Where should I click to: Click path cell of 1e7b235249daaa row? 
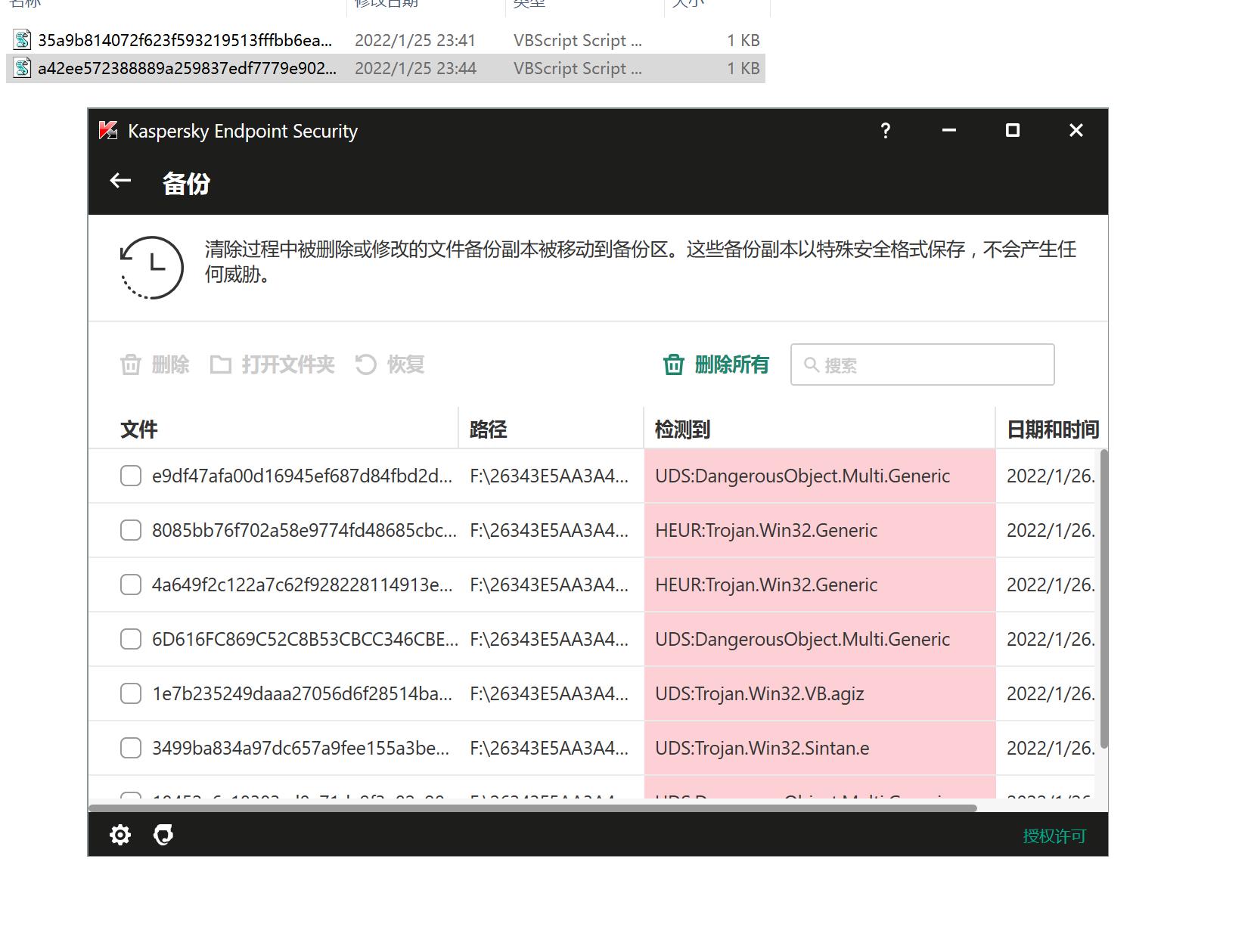tap(549, 693)
